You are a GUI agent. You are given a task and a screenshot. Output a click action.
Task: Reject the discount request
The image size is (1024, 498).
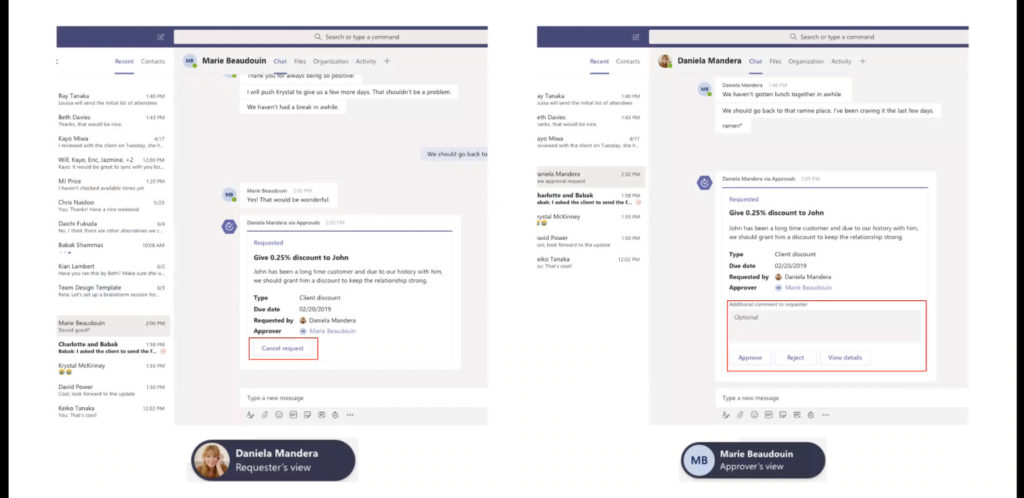tap(795, 357)
